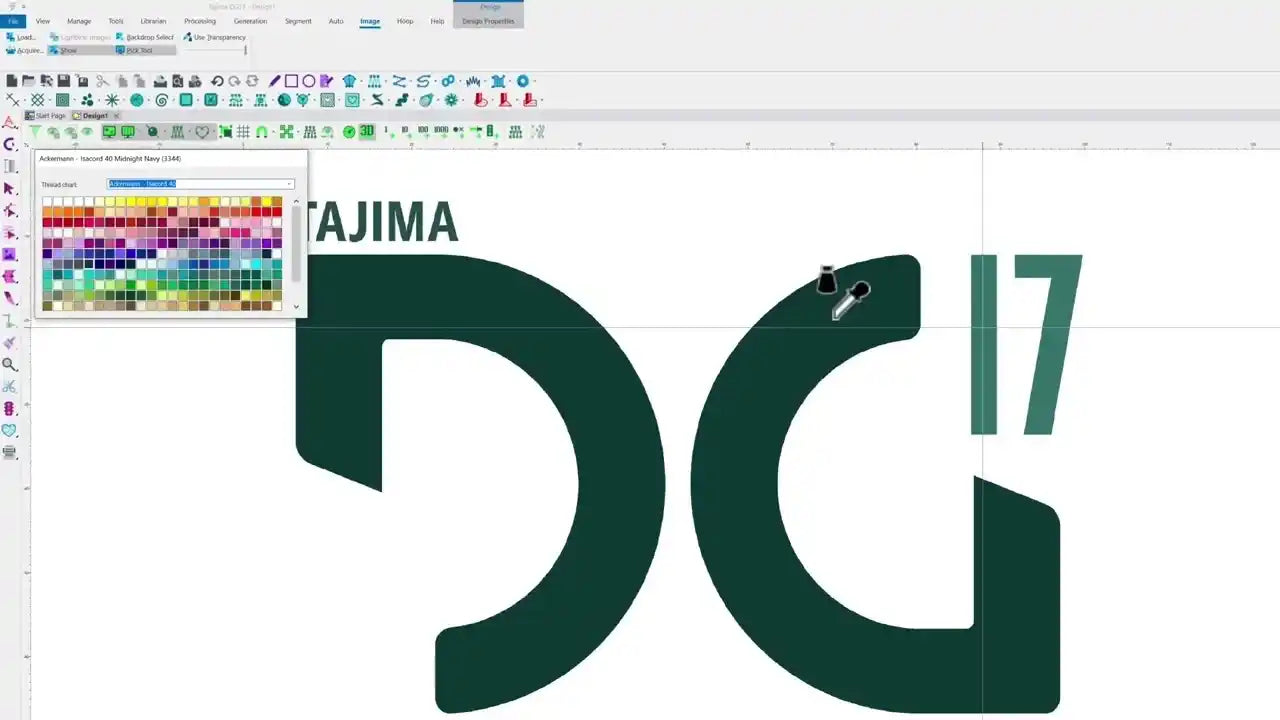Click the Load button to import an image
Image resolution: width=1280 pixels, height=720 pixels.
[24, 37]
